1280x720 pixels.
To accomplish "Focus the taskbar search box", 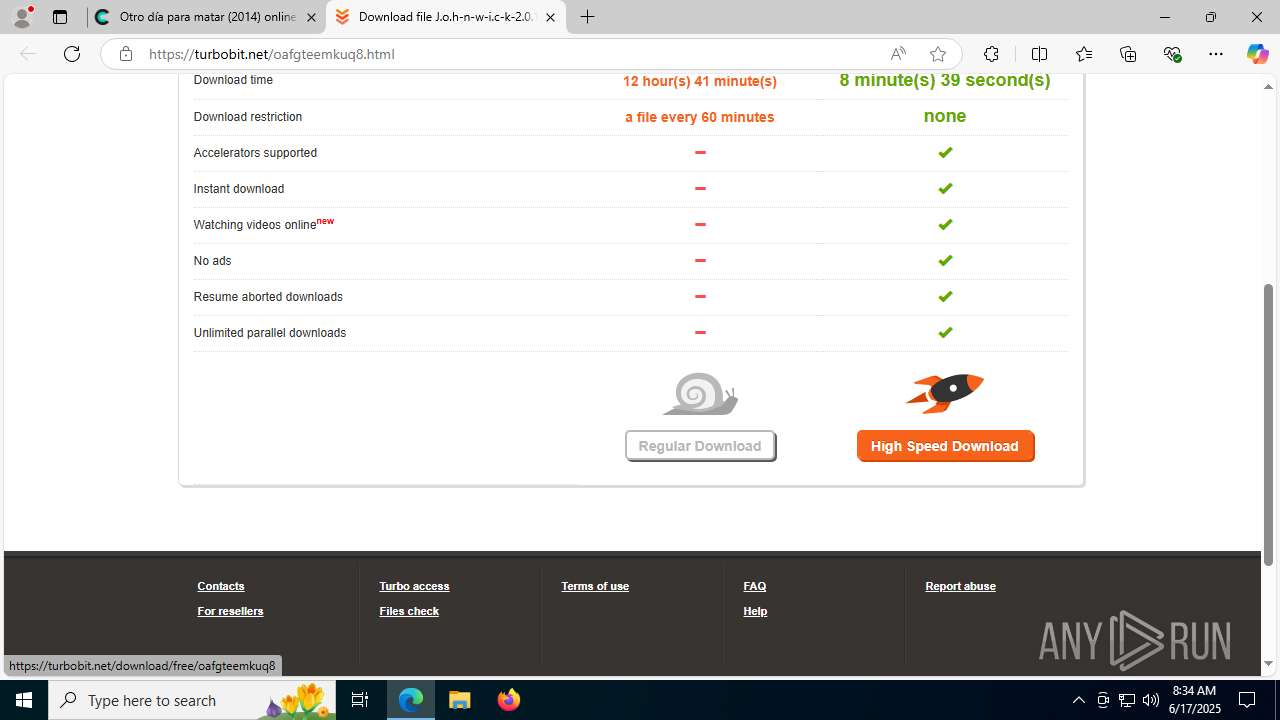I will 194,700.
